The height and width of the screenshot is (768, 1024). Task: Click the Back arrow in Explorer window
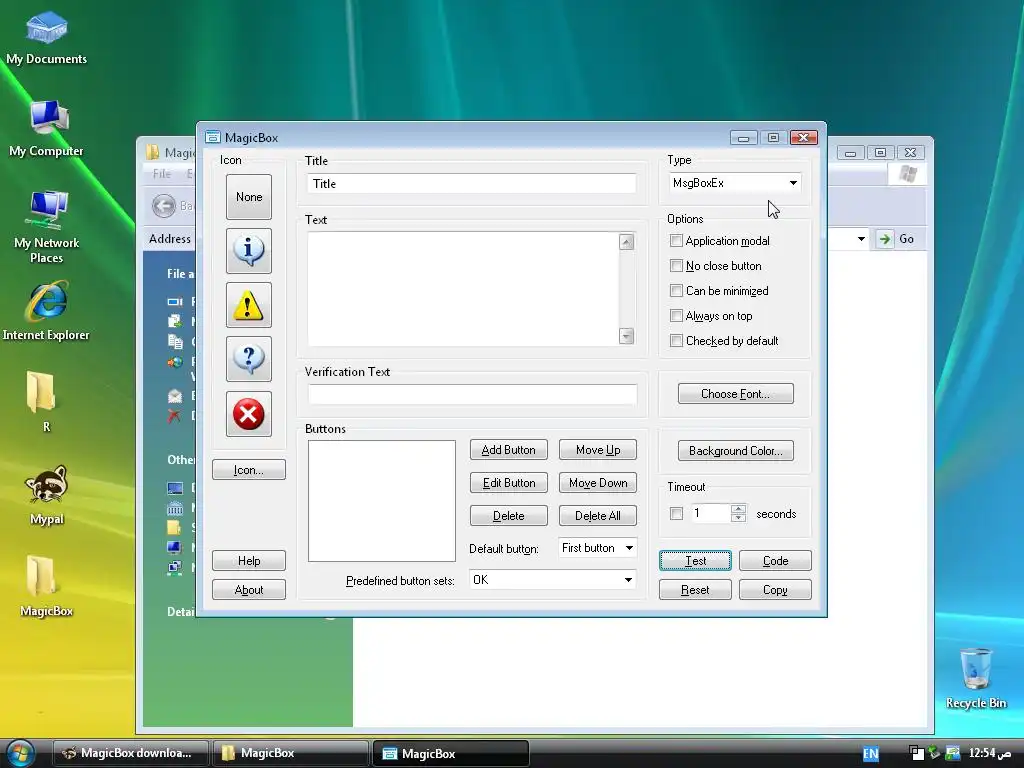pos(164,206)
